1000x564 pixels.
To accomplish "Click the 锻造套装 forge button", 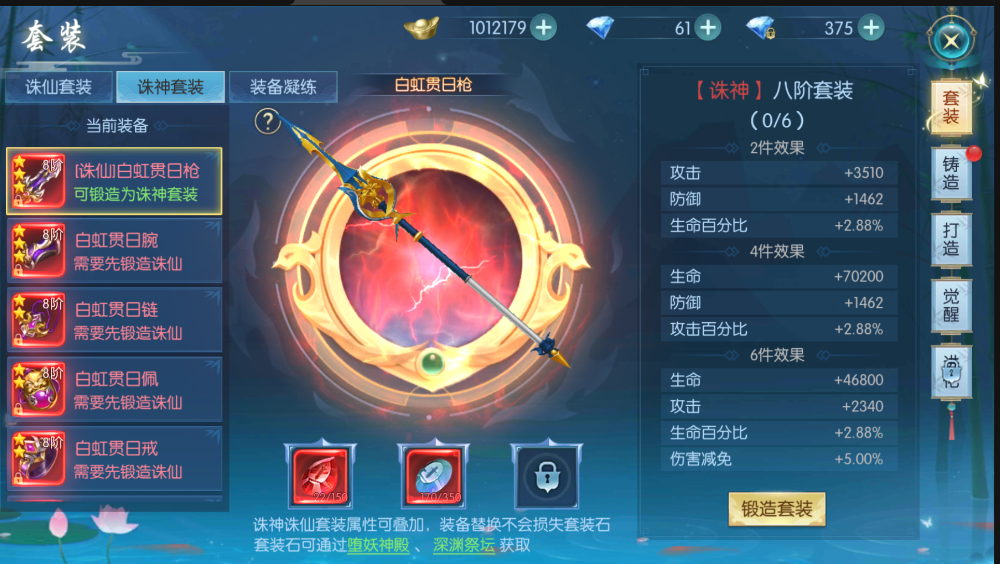I will click(x=777, y=508).
